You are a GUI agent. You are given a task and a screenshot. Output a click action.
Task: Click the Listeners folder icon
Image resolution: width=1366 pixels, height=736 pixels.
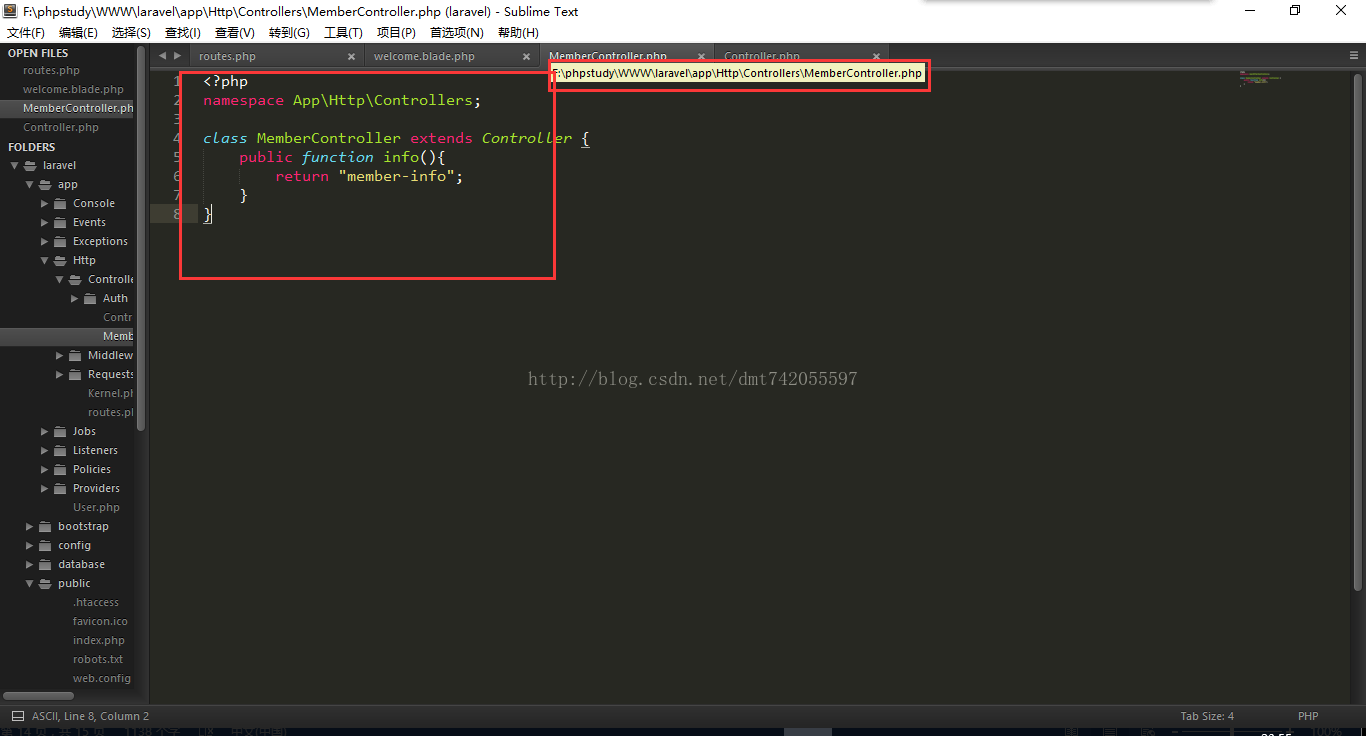(x=60, y=451)
